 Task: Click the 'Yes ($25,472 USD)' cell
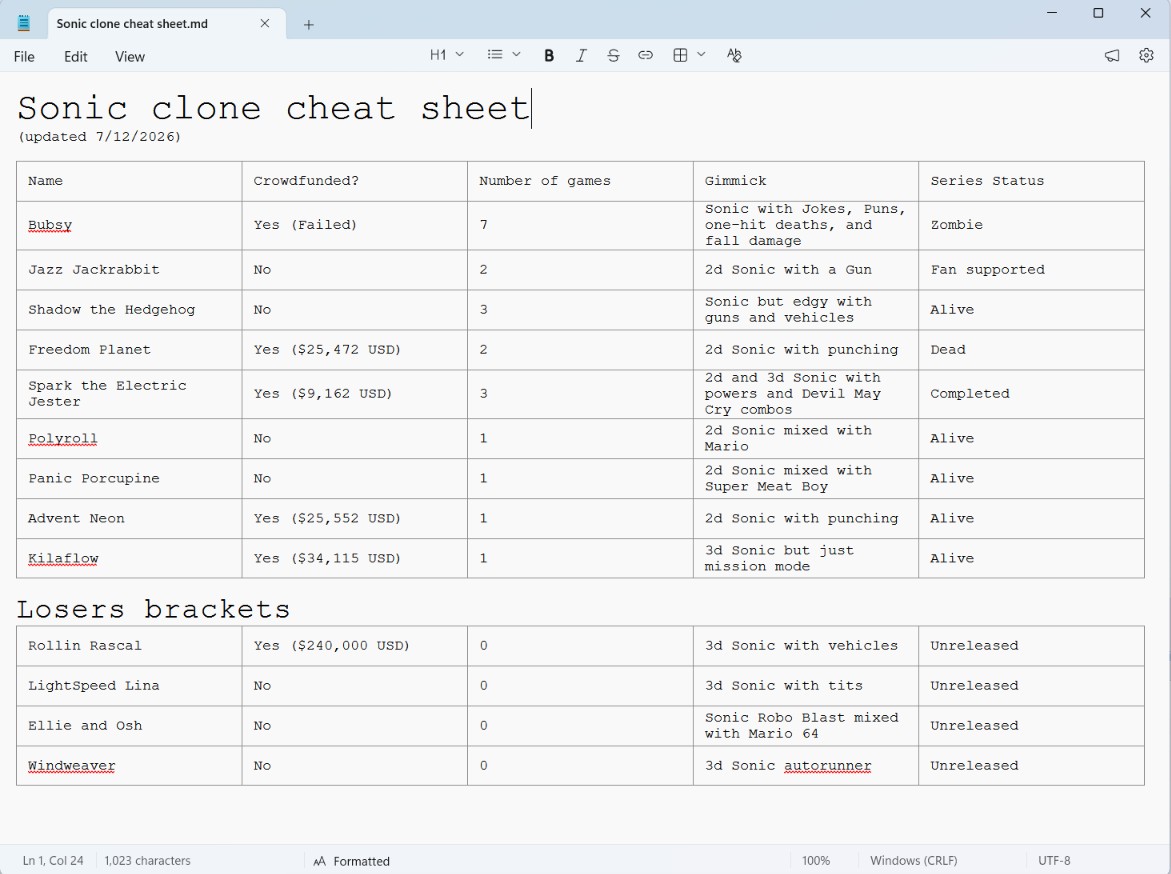click(x=355, y=350)
